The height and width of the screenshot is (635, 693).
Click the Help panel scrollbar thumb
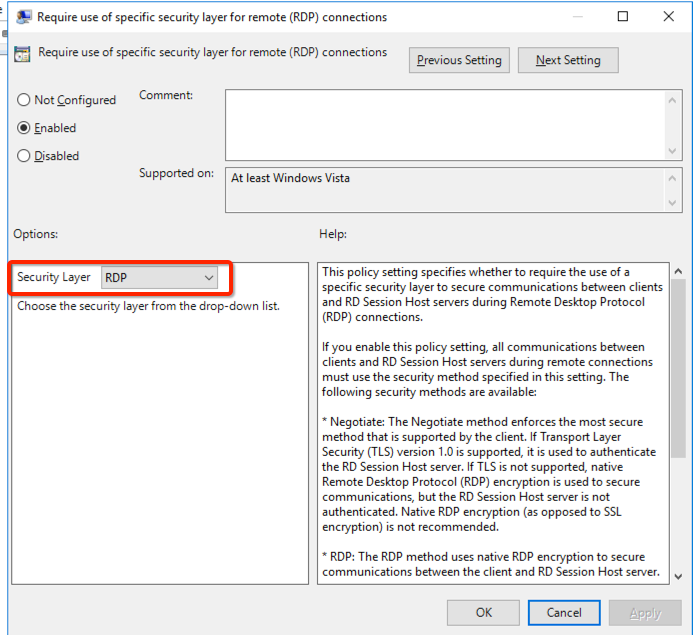[x=678, y=369]
